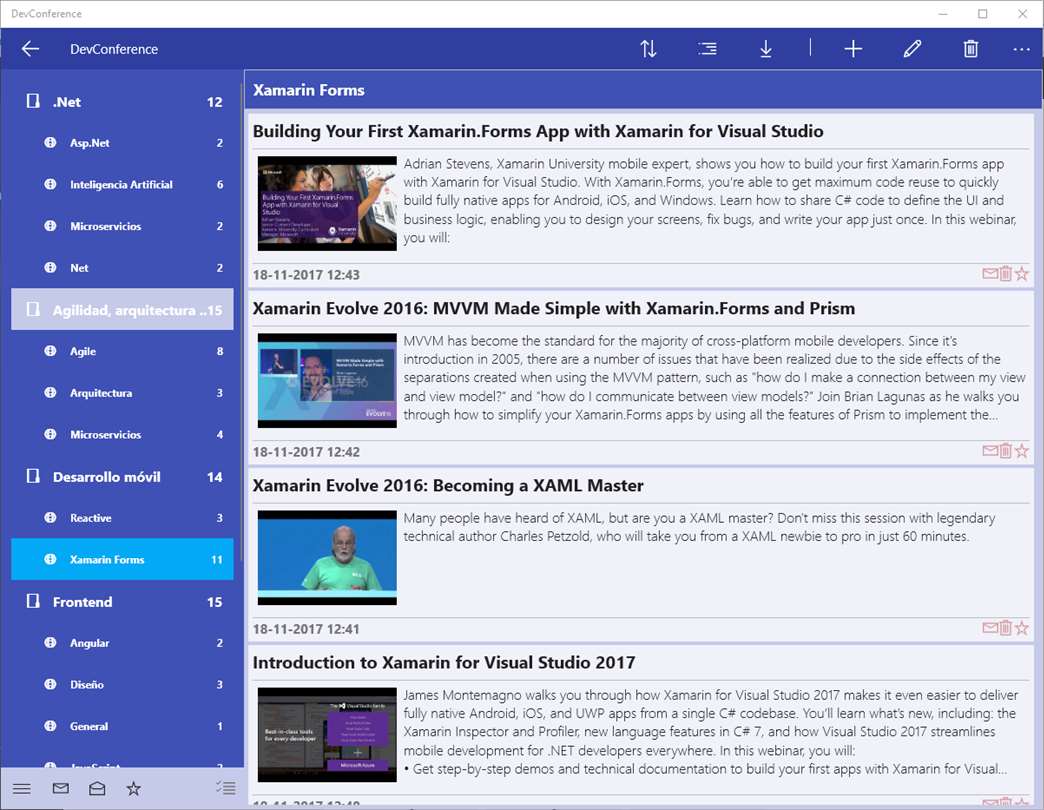
Task: Mark the 12:42 article as read
Action: tap(990, 451)
